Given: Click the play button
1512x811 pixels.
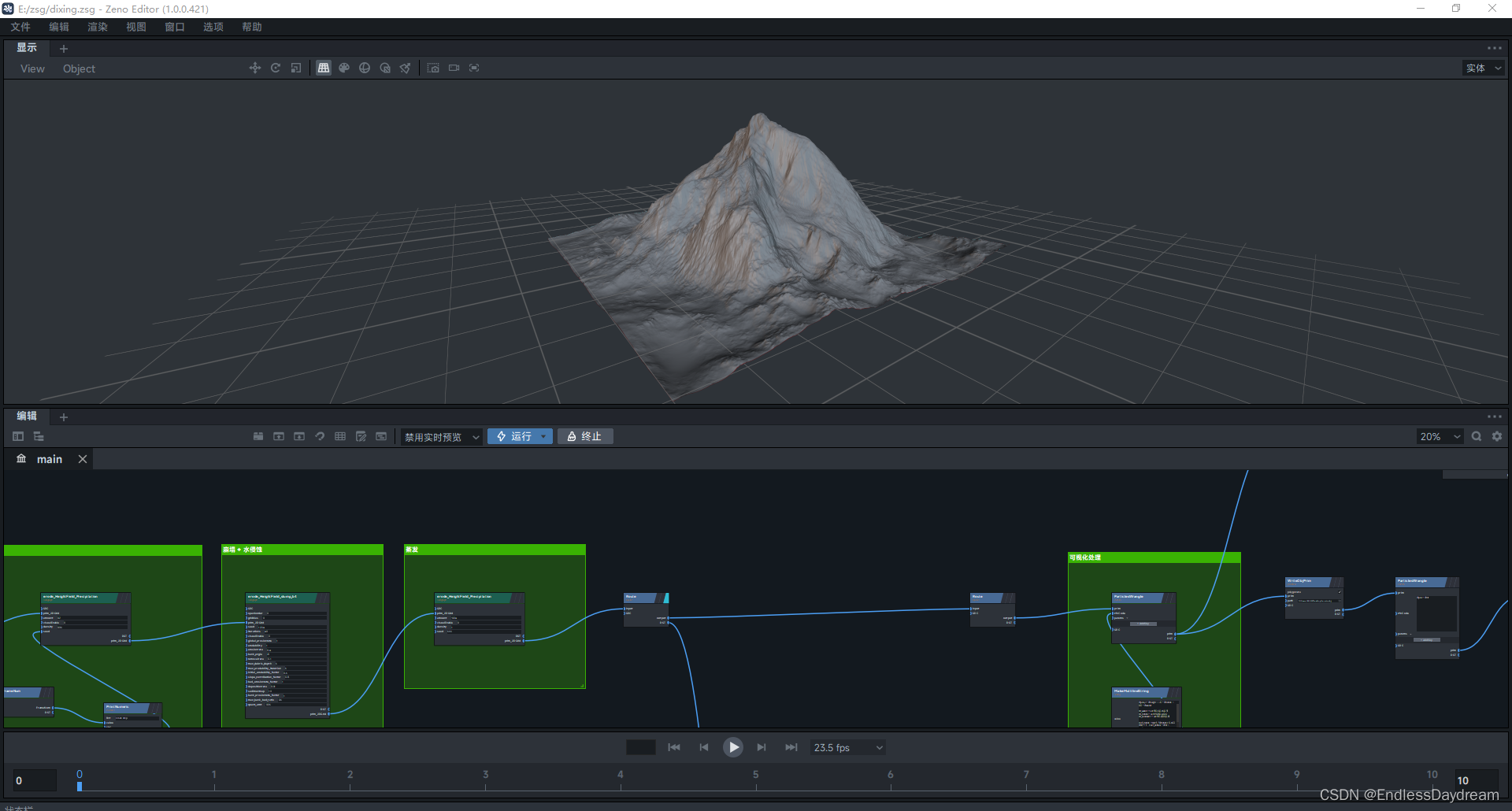Looking at the screenshot, I should click(x=733, y=747).
